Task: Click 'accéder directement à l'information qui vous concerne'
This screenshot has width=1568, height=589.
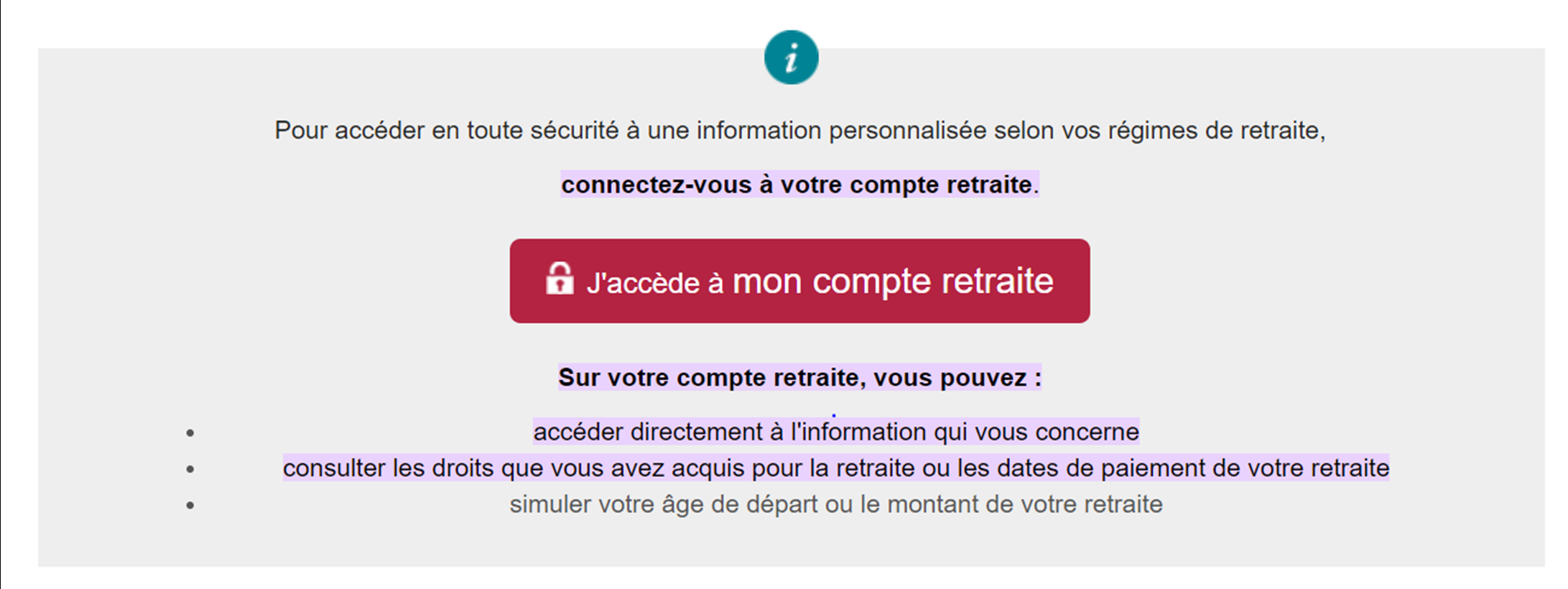Action: pyautogui.click(x=835, y=432)
